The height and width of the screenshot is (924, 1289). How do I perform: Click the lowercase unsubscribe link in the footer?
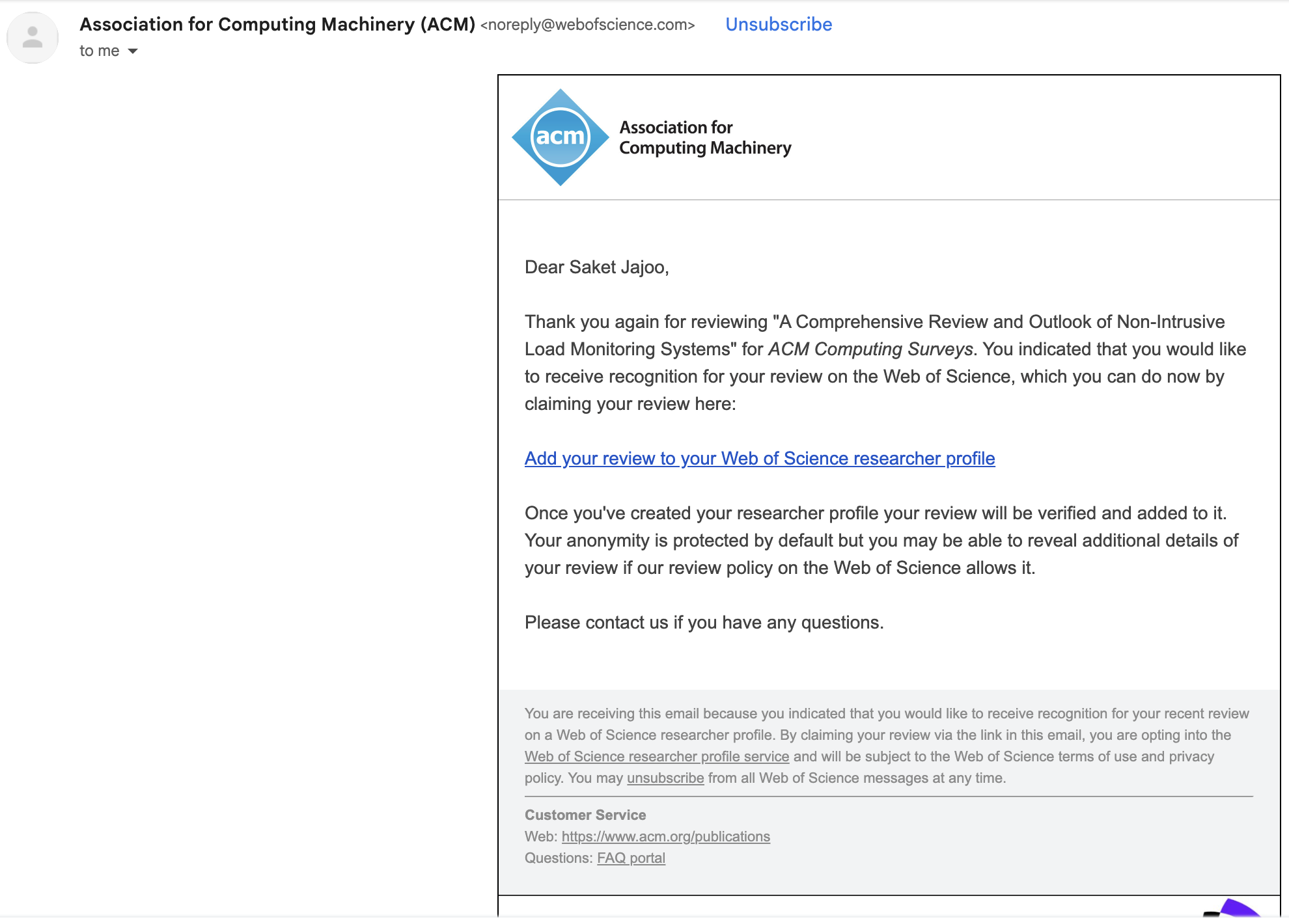coord(665,778)
